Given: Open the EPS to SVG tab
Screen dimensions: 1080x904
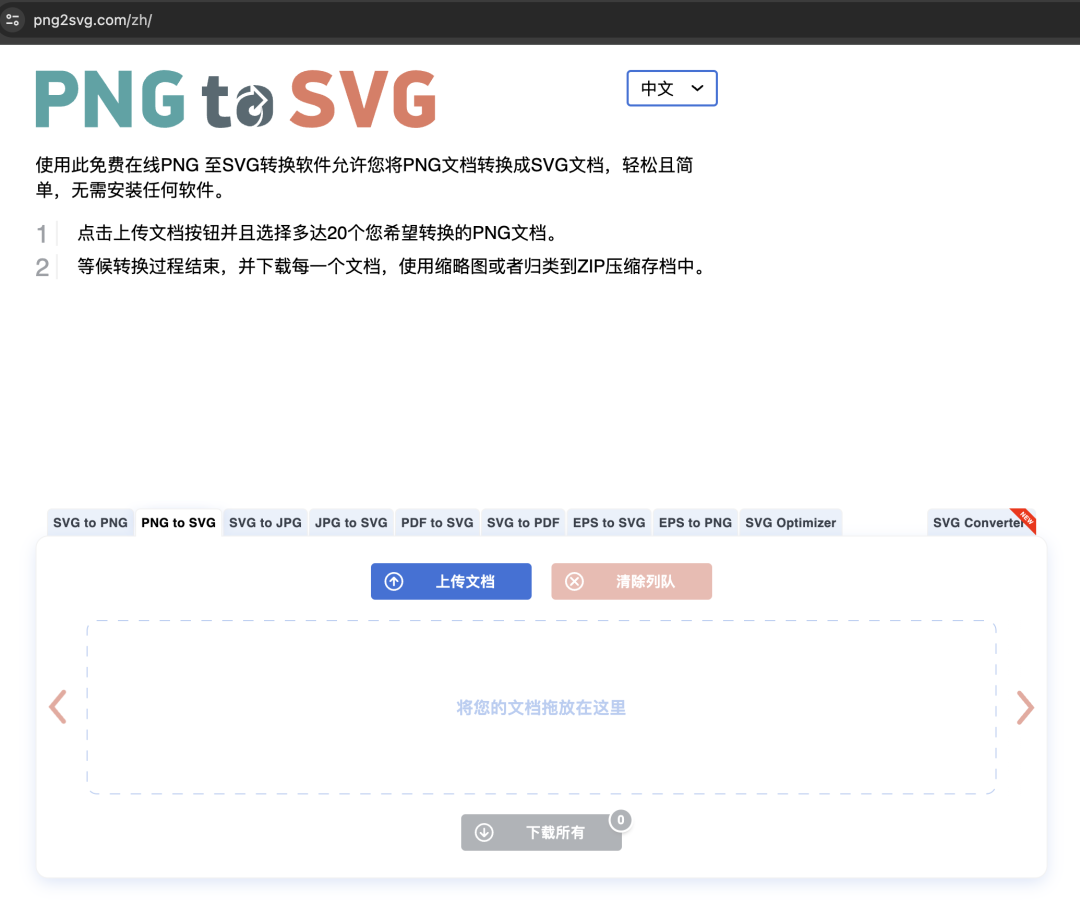Looking at the screenshot, I should (609, 523).
